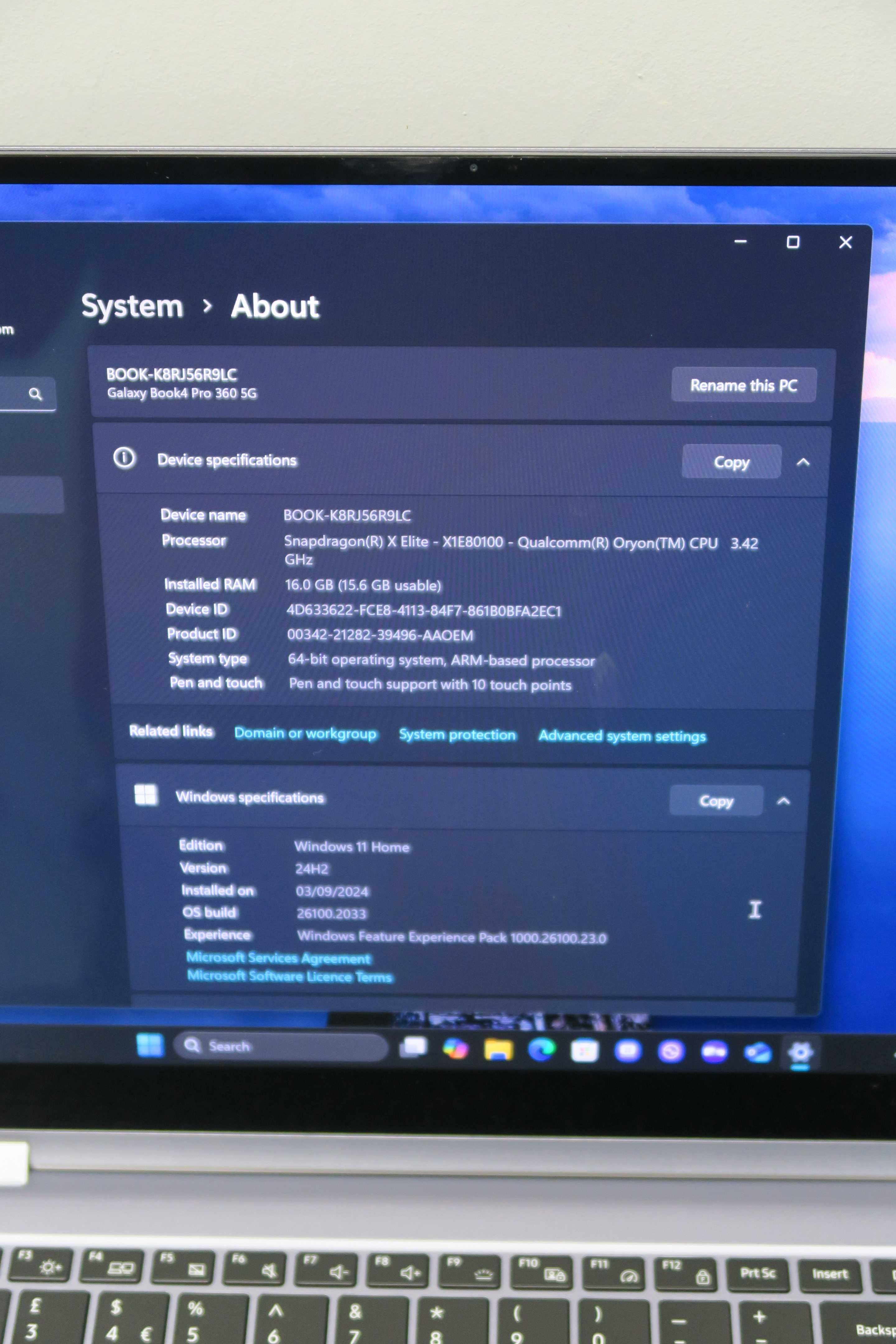Image resolution: width=896 pixels, height=1344 pixels.
Task: Minimize the Settings window
Action: tap(740, 242)
